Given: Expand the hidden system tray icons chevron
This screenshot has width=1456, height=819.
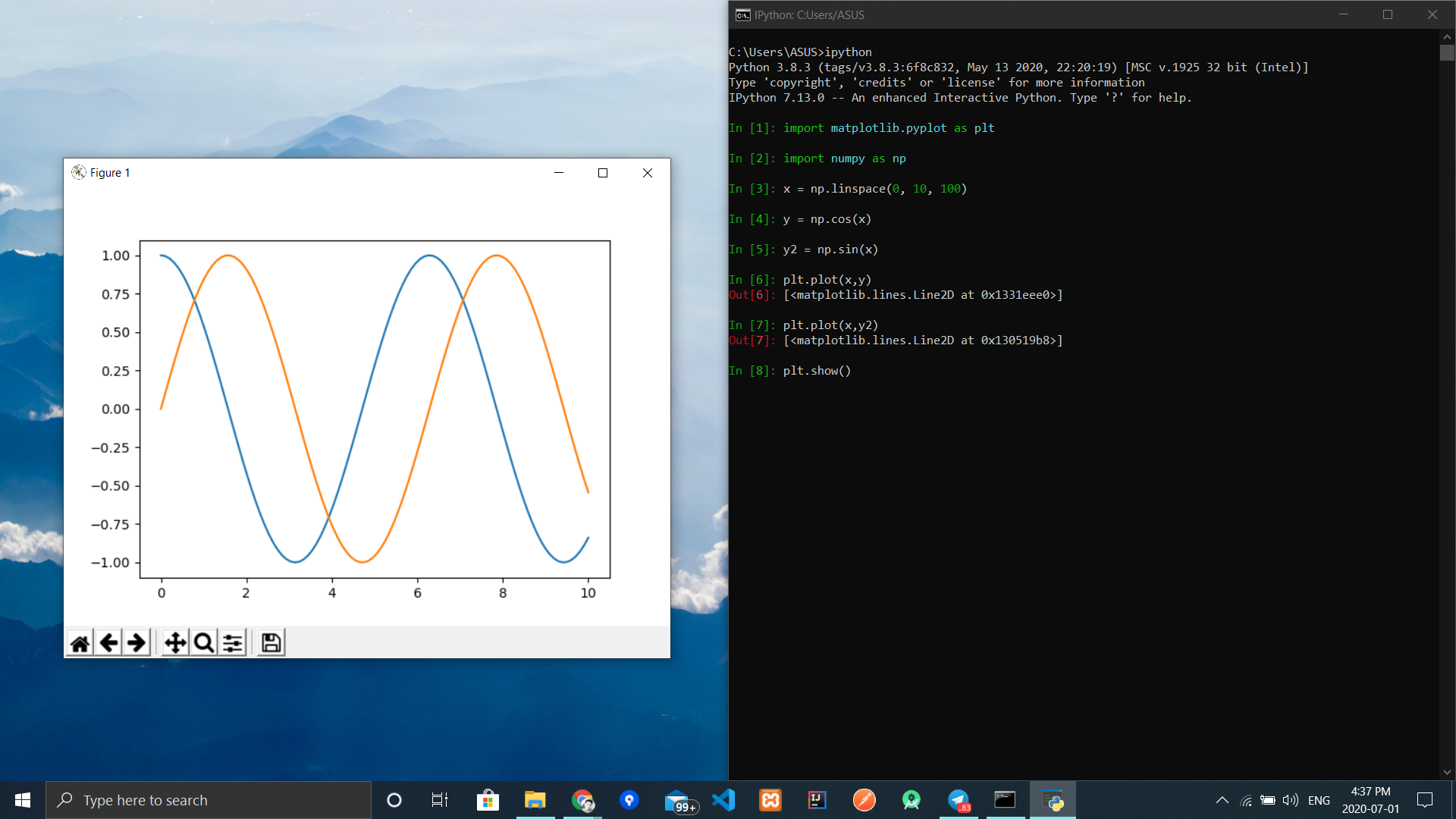Looking at the screenshot, I should [x=1222, y=800].
